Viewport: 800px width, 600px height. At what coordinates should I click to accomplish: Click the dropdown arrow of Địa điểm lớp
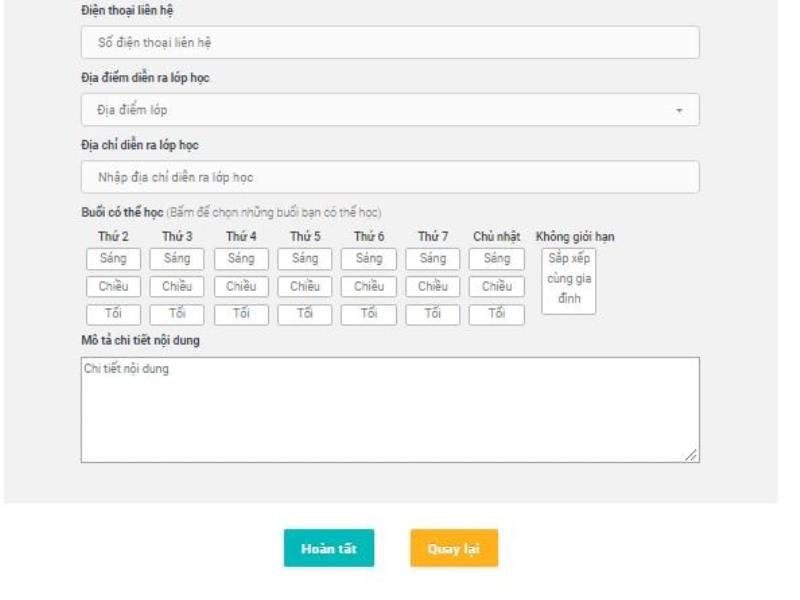(x=679, y=110)
